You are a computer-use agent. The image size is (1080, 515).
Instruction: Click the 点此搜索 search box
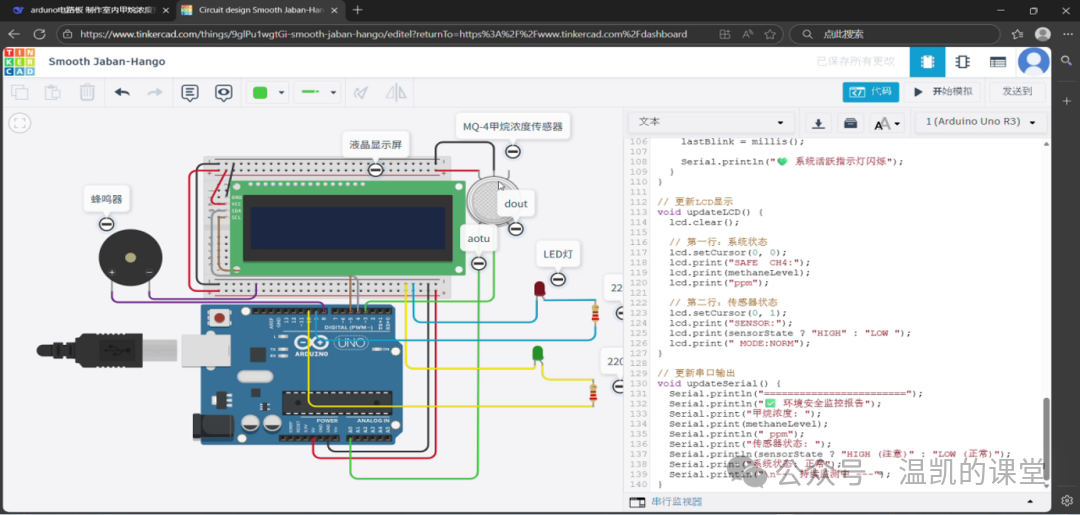[895, 34]
